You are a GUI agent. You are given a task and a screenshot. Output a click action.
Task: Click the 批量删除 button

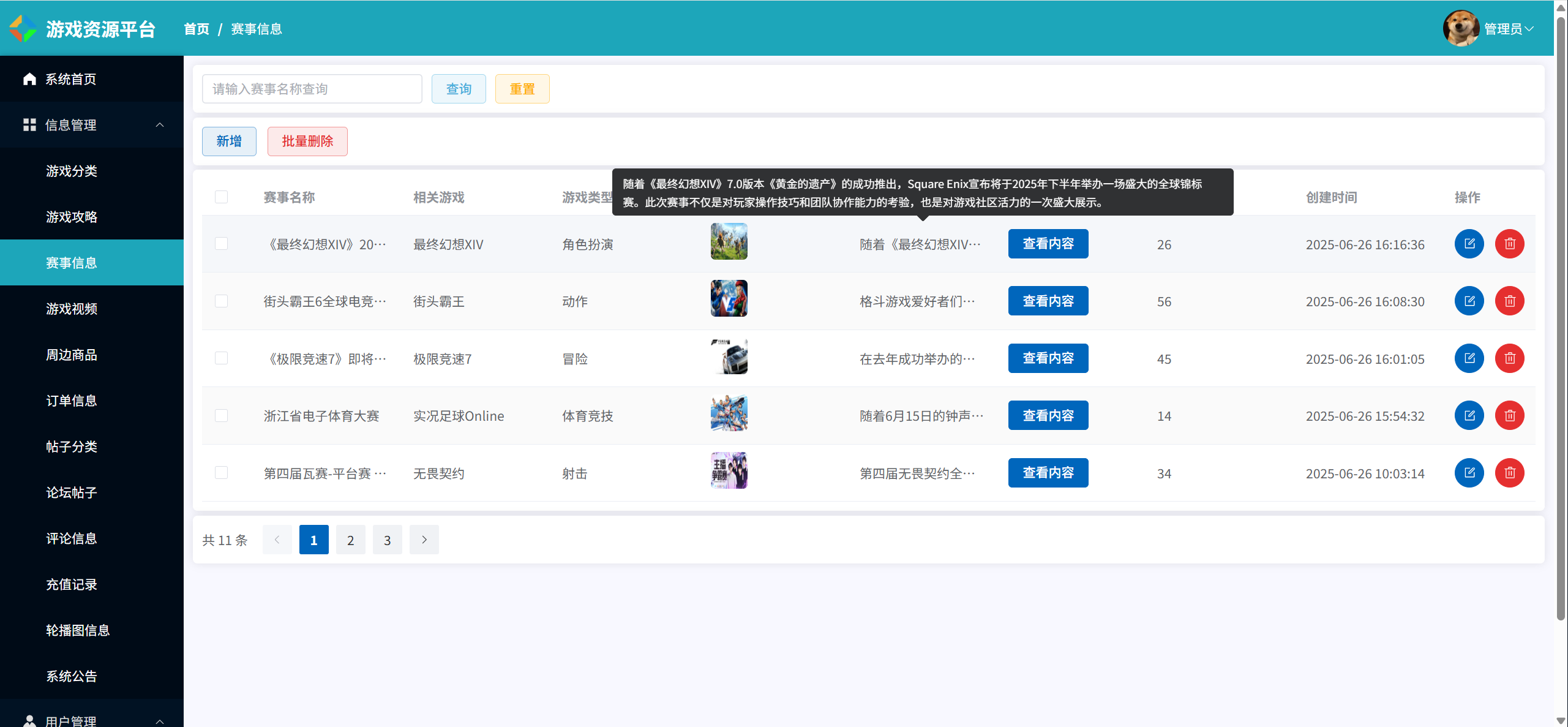307,141
